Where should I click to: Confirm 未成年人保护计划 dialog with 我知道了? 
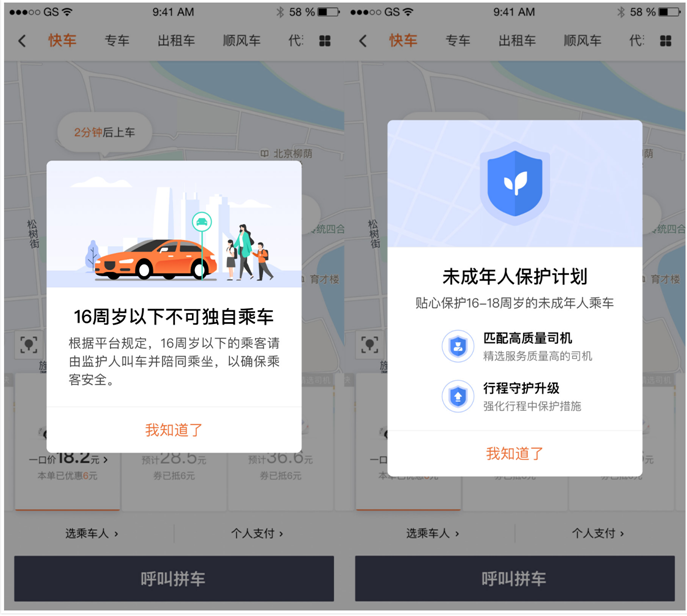[515, 453]
